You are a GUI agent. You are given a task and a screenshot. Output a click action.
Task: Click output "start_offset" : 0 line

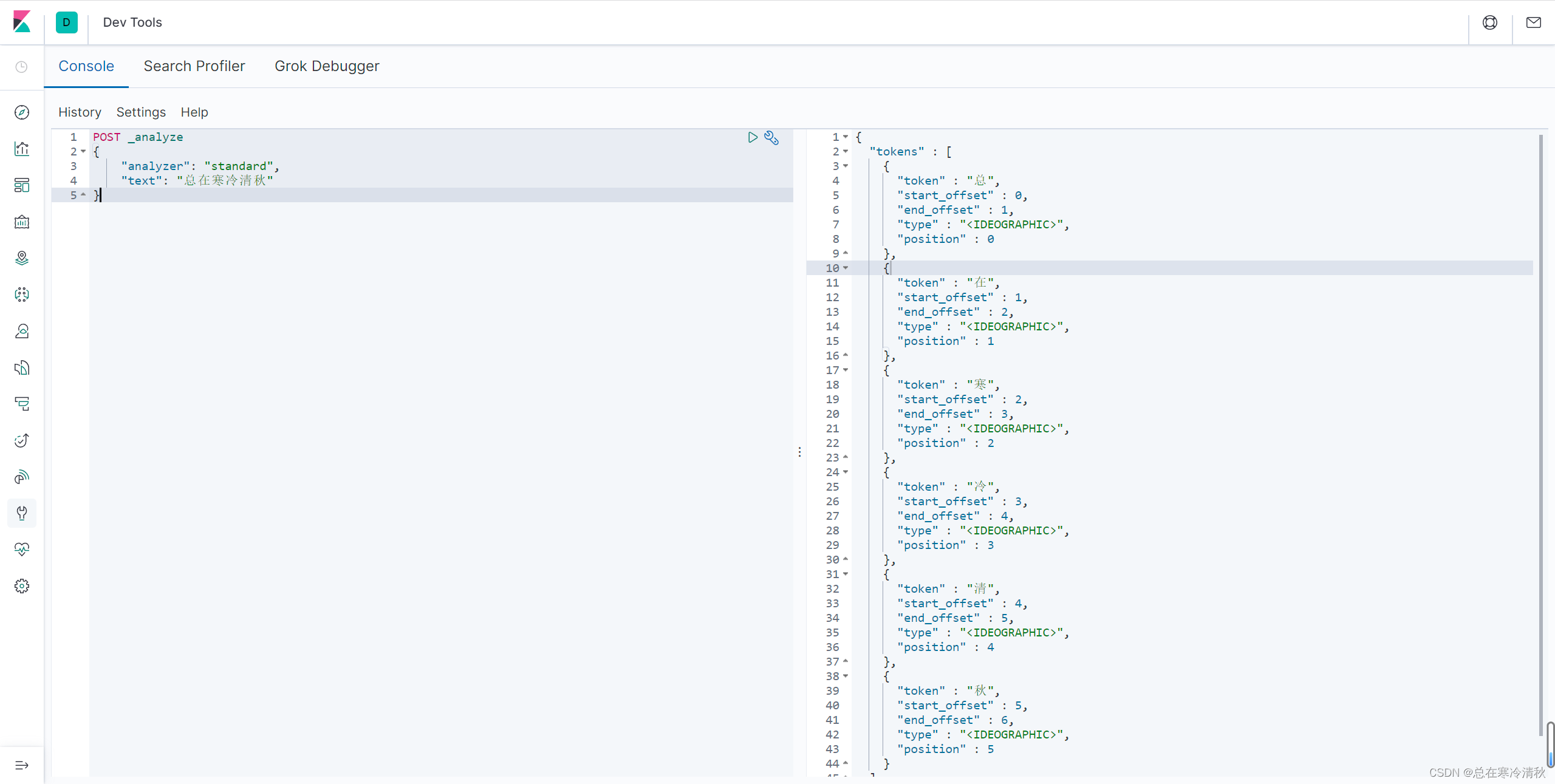[962, 195]
